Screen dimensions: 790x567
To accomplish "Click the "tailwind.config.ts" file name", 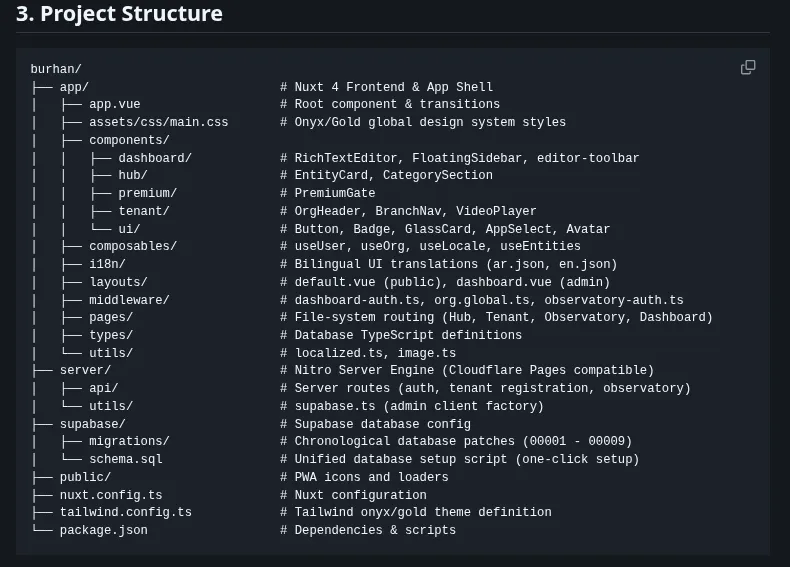I will 125,513.
